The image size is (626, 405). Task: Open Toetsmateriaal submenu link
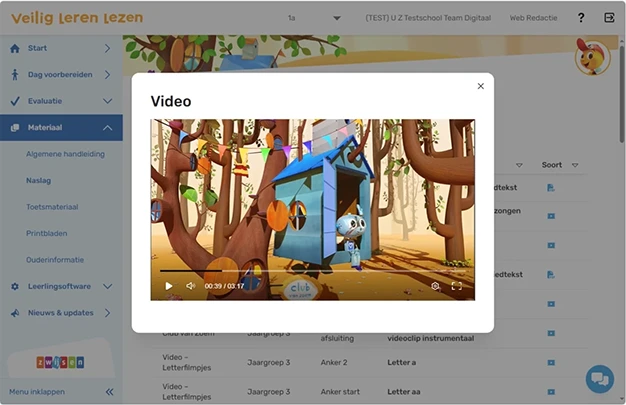52,207
